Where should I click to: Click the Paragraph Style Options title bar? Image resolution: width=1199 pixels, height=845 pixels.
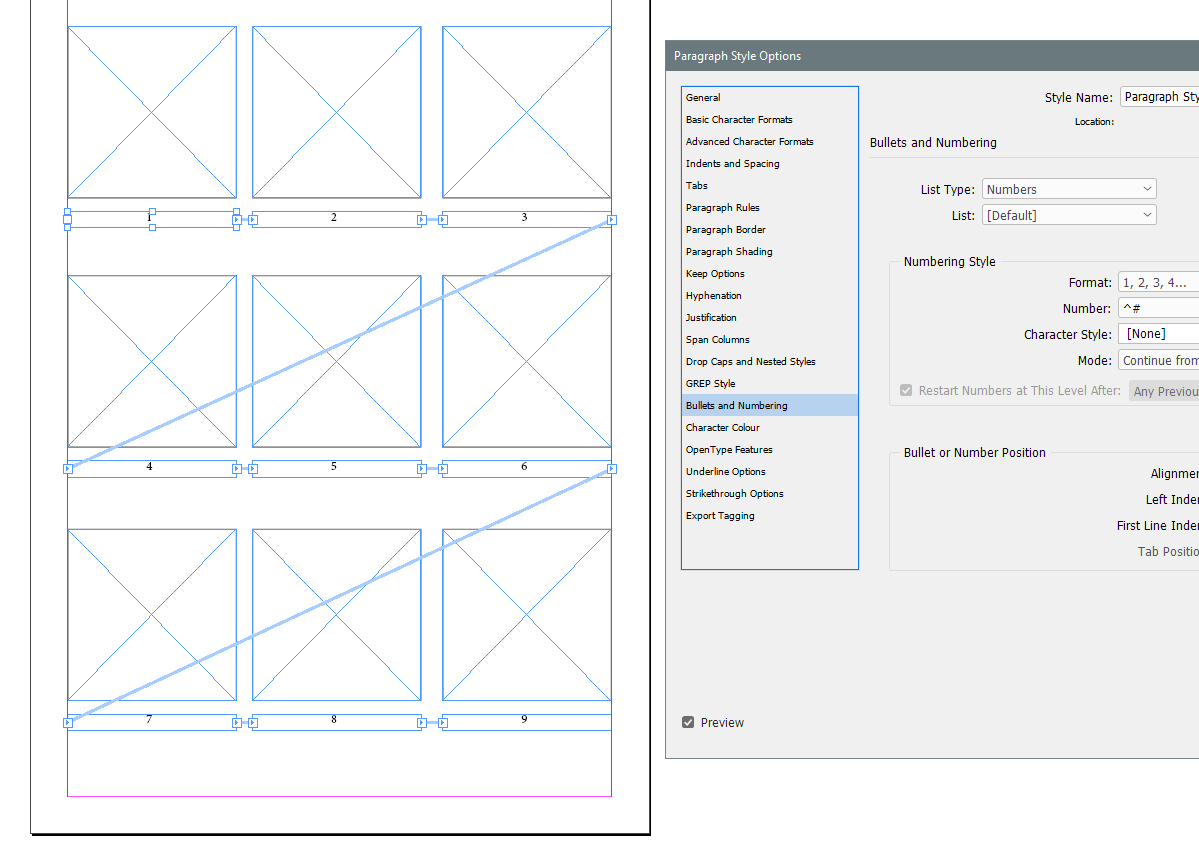tap(932, 56)
